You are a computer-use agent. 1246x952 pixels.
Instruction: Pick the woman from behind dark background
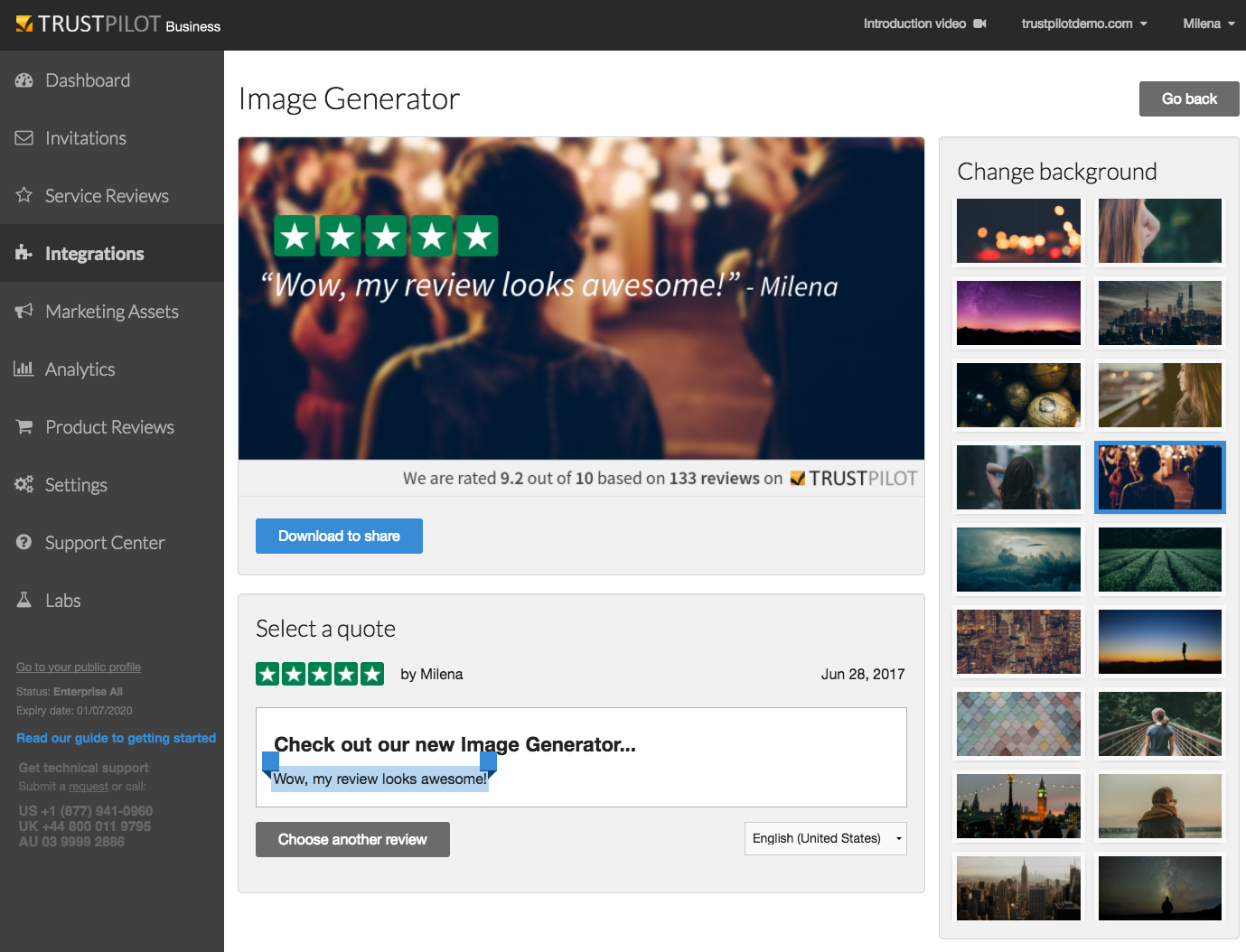pyautogui.click(x=1018, y=478)
